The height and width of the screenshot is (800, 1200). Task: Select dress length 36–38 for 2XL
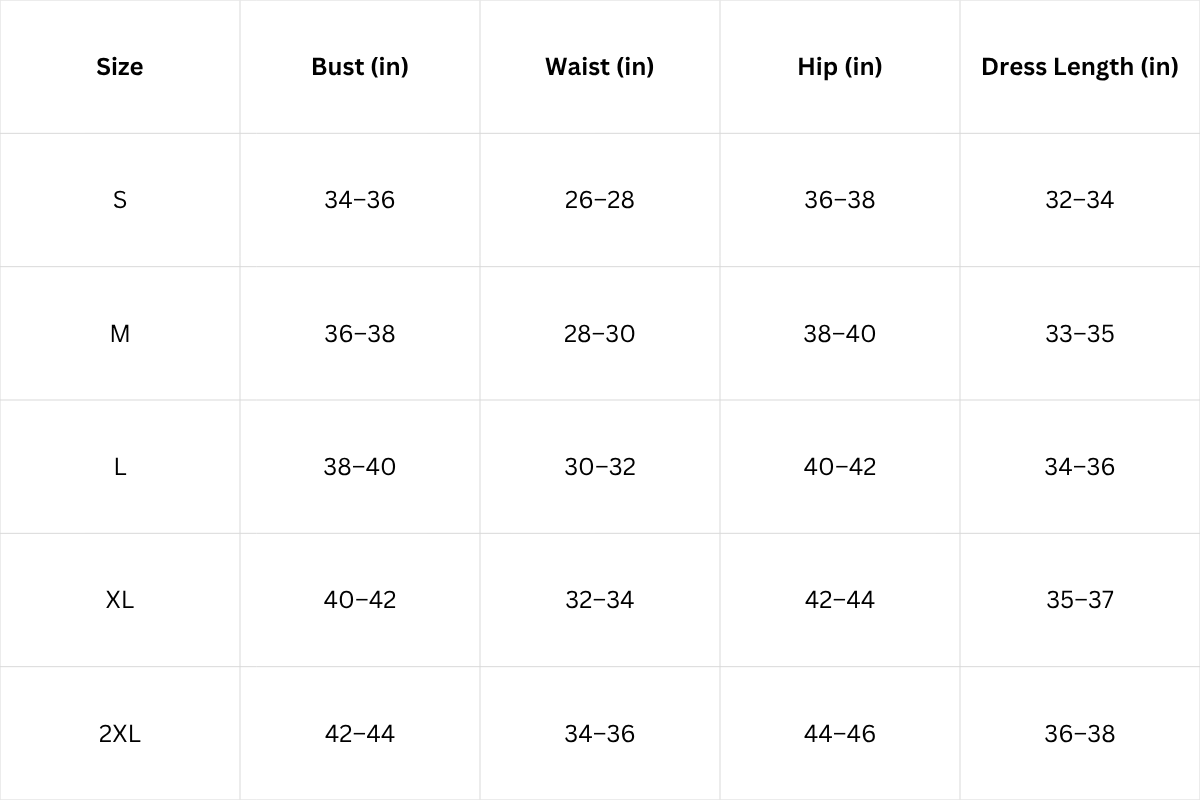click(1079, 734)
